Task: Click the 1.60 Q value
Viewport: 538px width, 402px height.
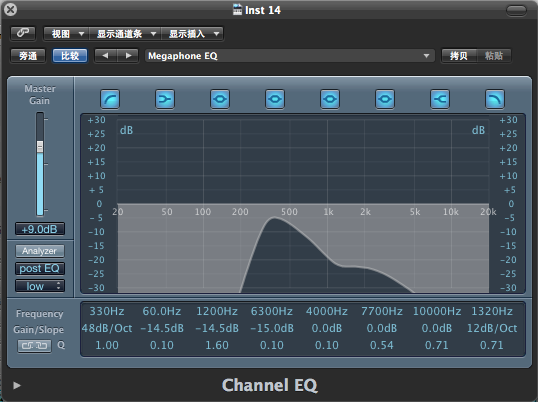Action: click(x=217, y=345)
